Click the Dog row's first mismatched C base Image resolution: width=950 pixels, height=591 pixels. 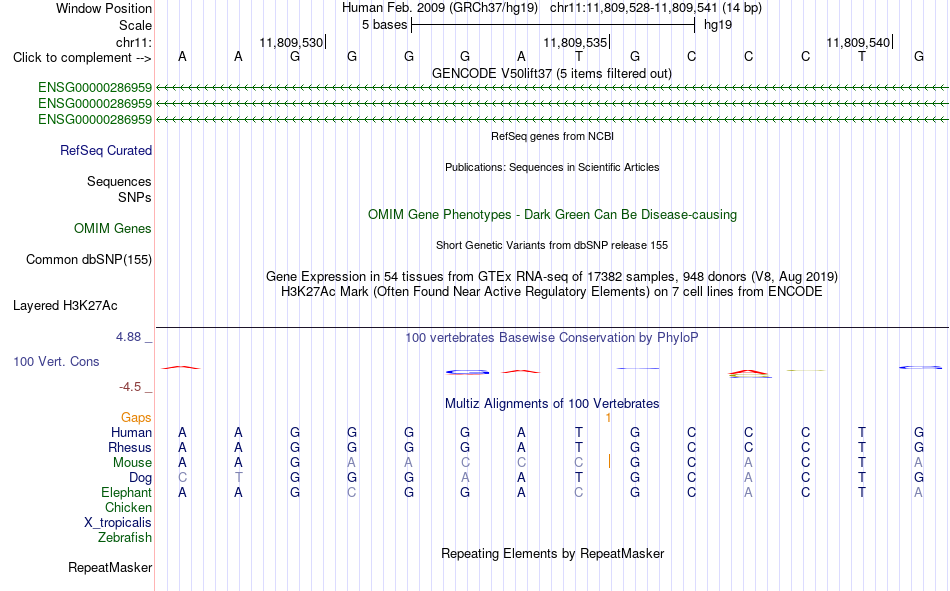click(x=182, y=478)
